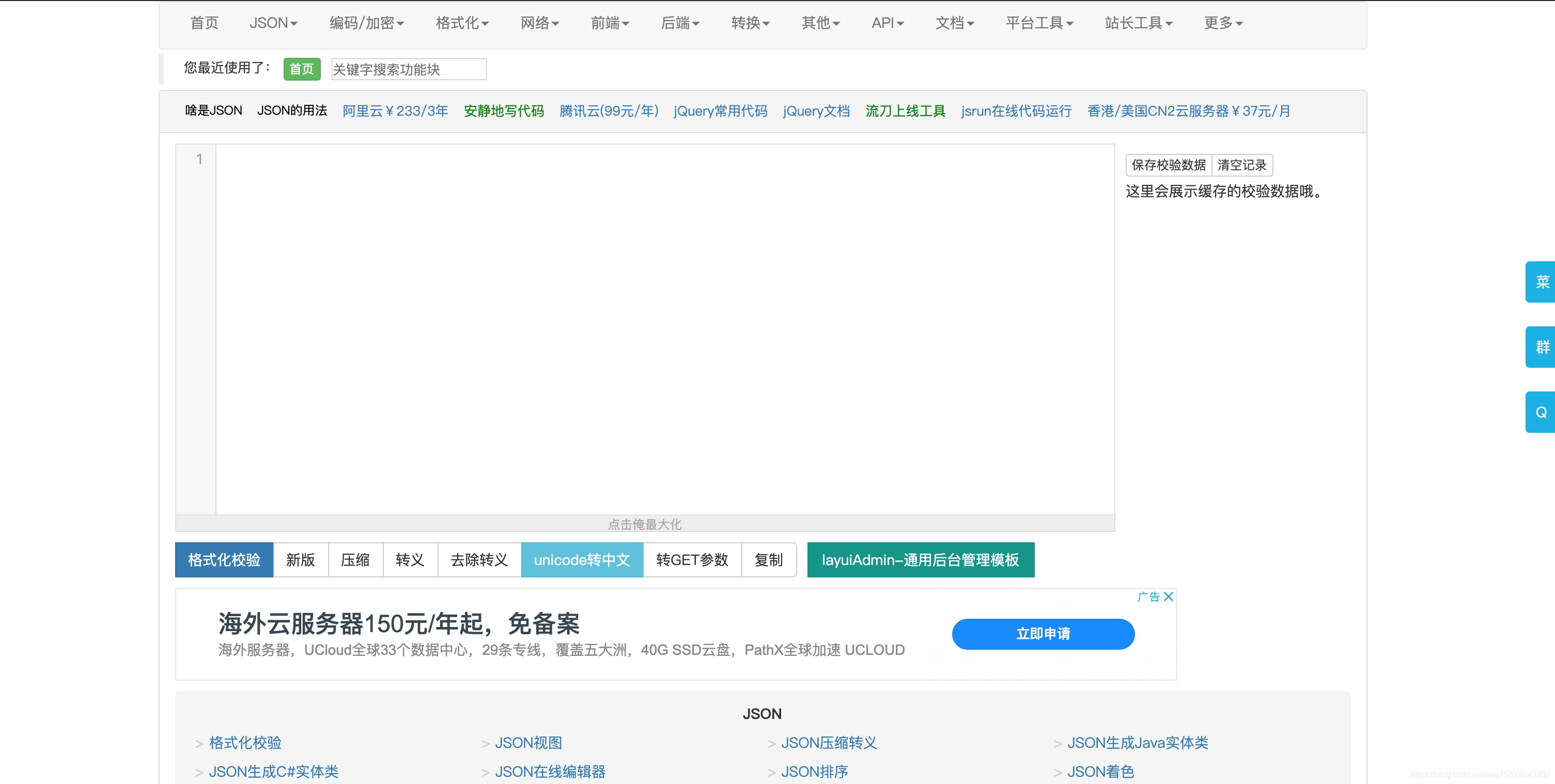
Task: Open layuiAdmin-通用后台管理模板 green button
Action: [x=921, y=559]
